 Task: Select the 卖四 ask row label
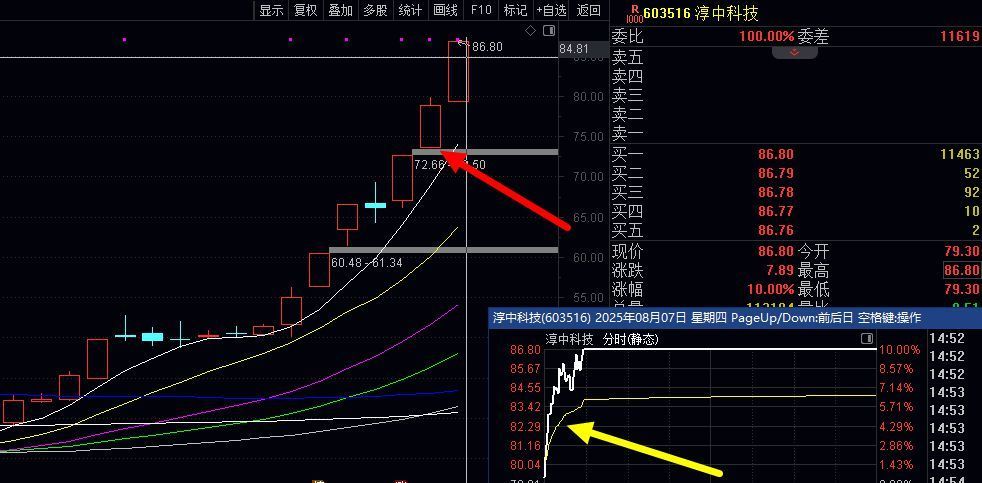click(628, 77)
